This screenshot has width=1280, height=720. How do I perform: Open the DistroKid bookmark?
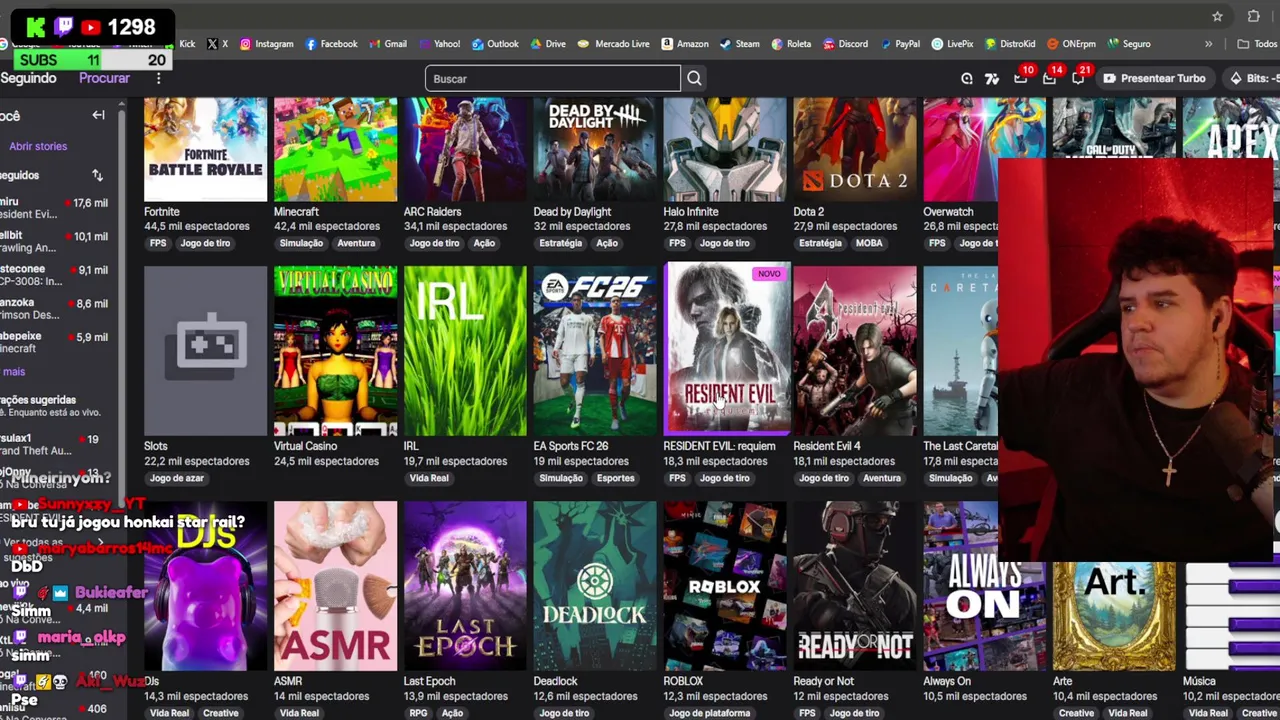[1010, 44]
